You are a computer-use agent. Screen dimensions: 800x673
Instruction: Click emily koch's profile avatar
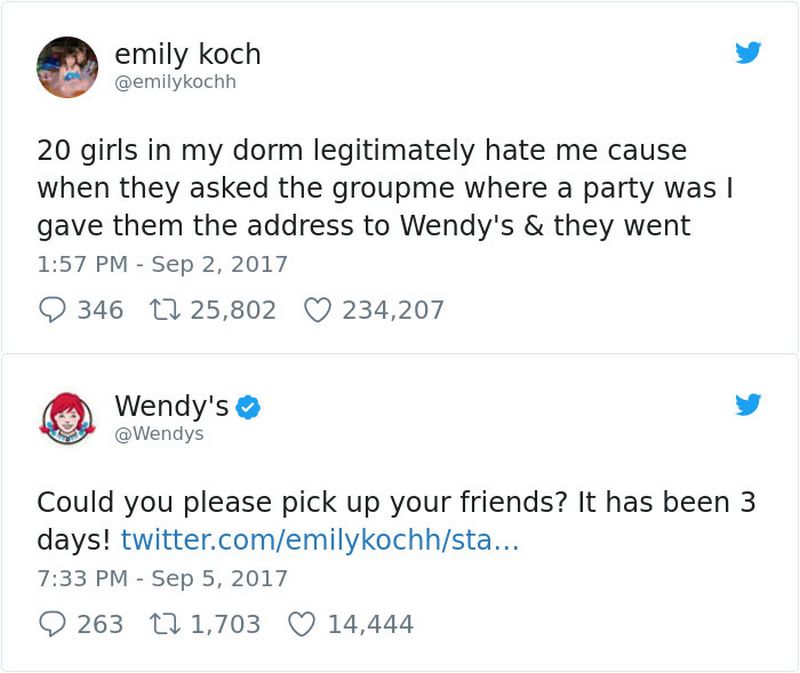66,66
